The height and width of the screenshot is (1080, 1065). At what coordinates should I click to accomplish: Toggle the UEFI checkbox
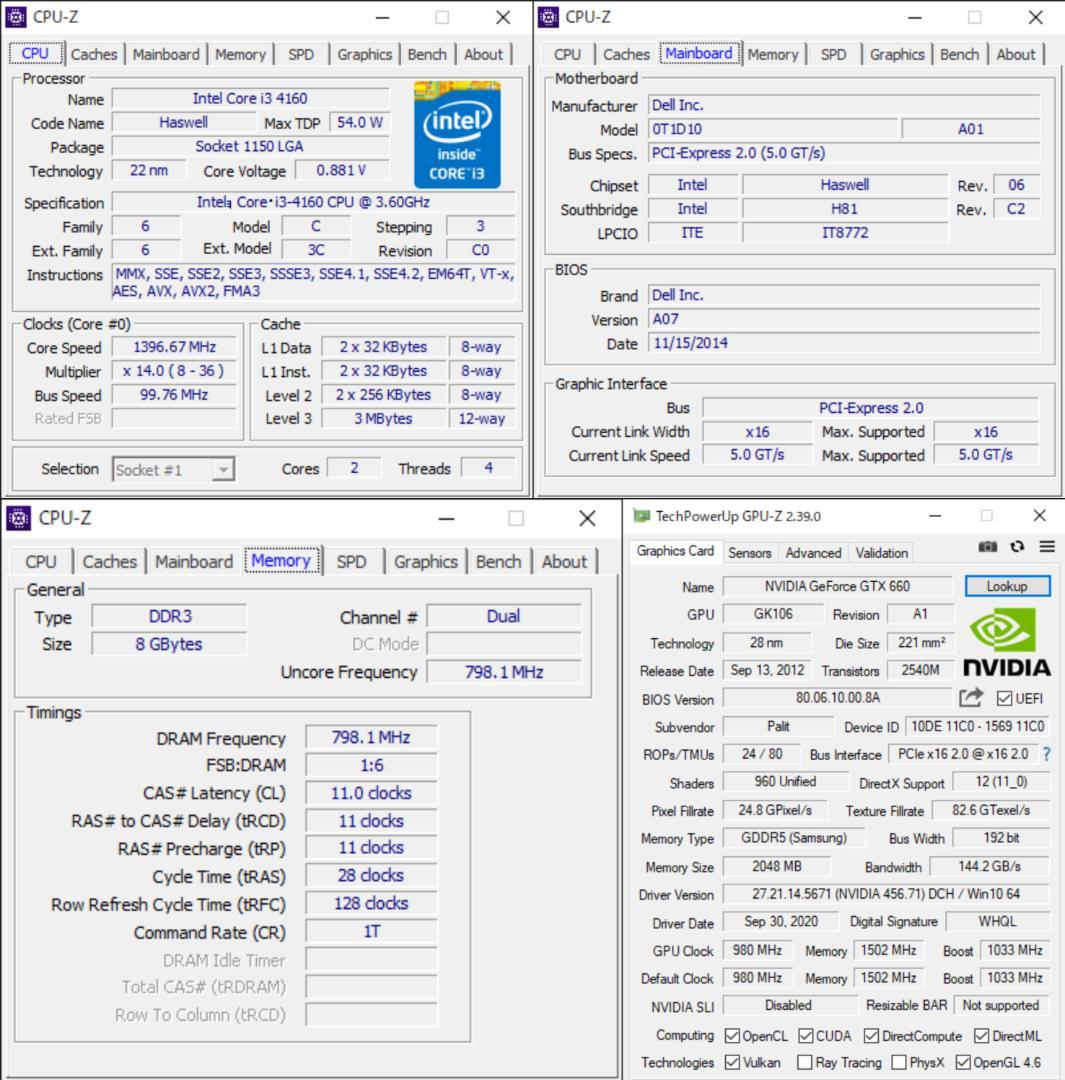pos(1004,698)
